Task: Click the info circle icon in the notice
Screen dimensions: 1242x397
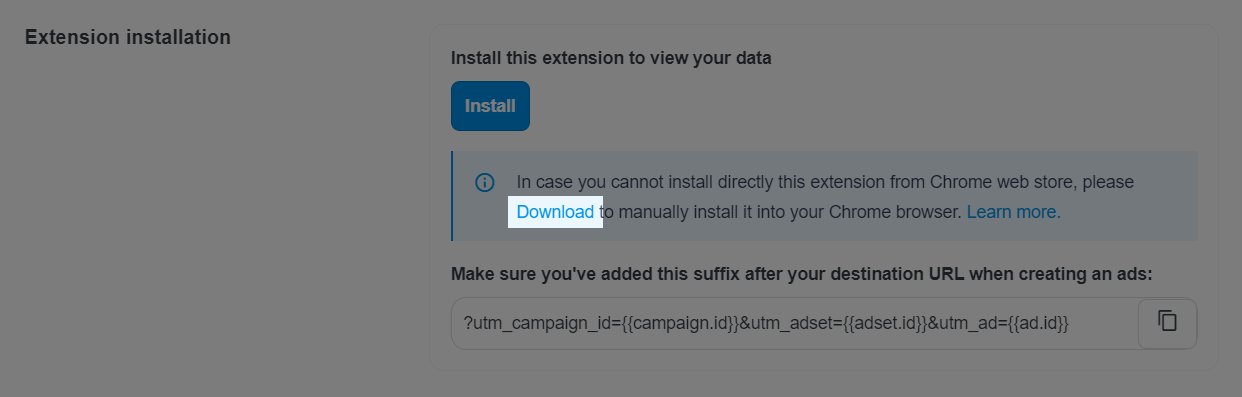Action: click(x=485, y=182)
